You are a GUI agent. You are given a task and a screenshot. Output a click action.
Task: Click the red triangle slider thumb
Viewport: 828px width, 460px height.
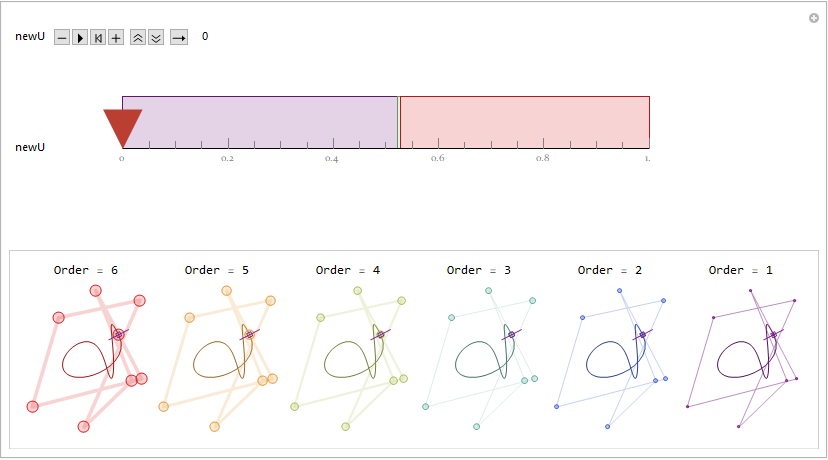(123, 128)
